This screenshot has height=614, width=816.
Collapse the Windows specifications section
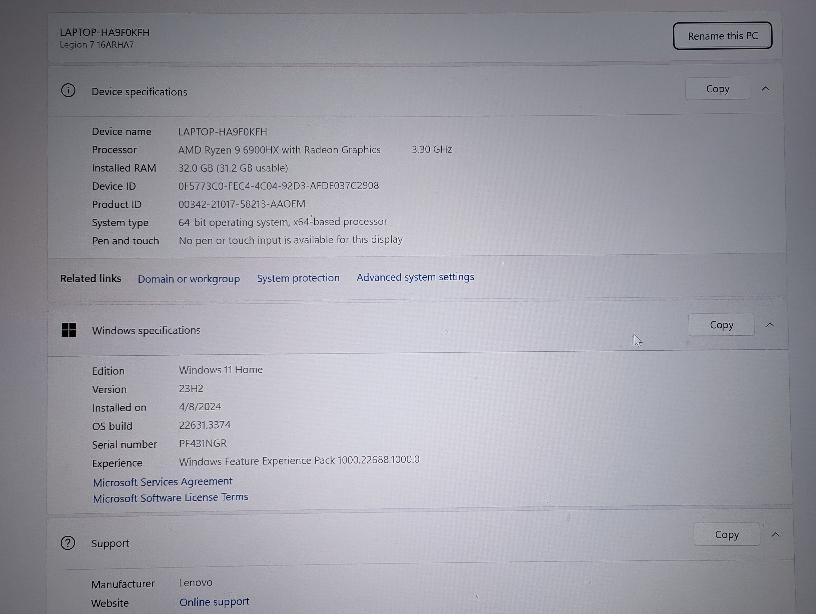point(770,325)
